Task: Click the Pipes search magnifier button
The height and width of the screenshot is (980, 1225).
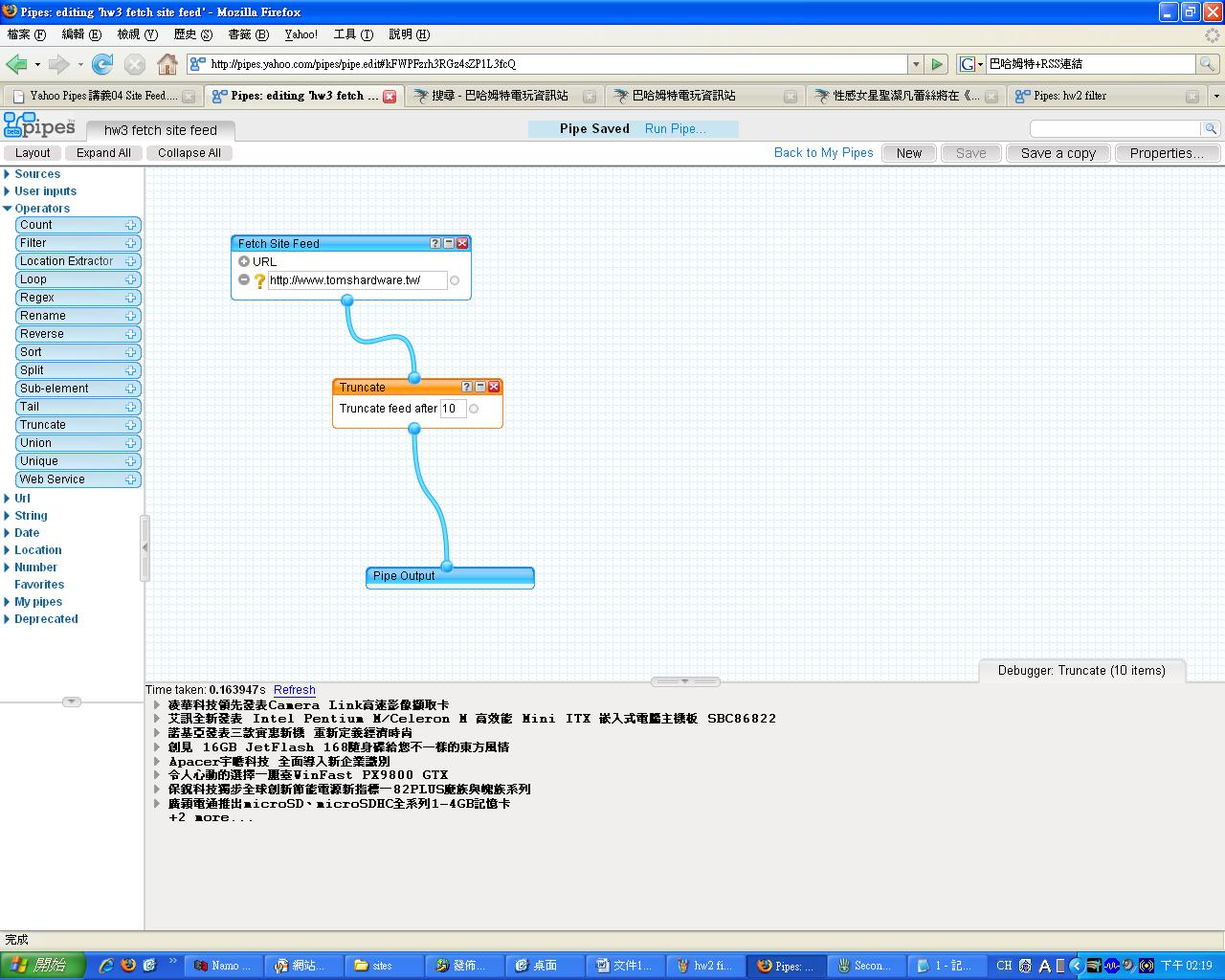Action: click(x=1211, y=128)
